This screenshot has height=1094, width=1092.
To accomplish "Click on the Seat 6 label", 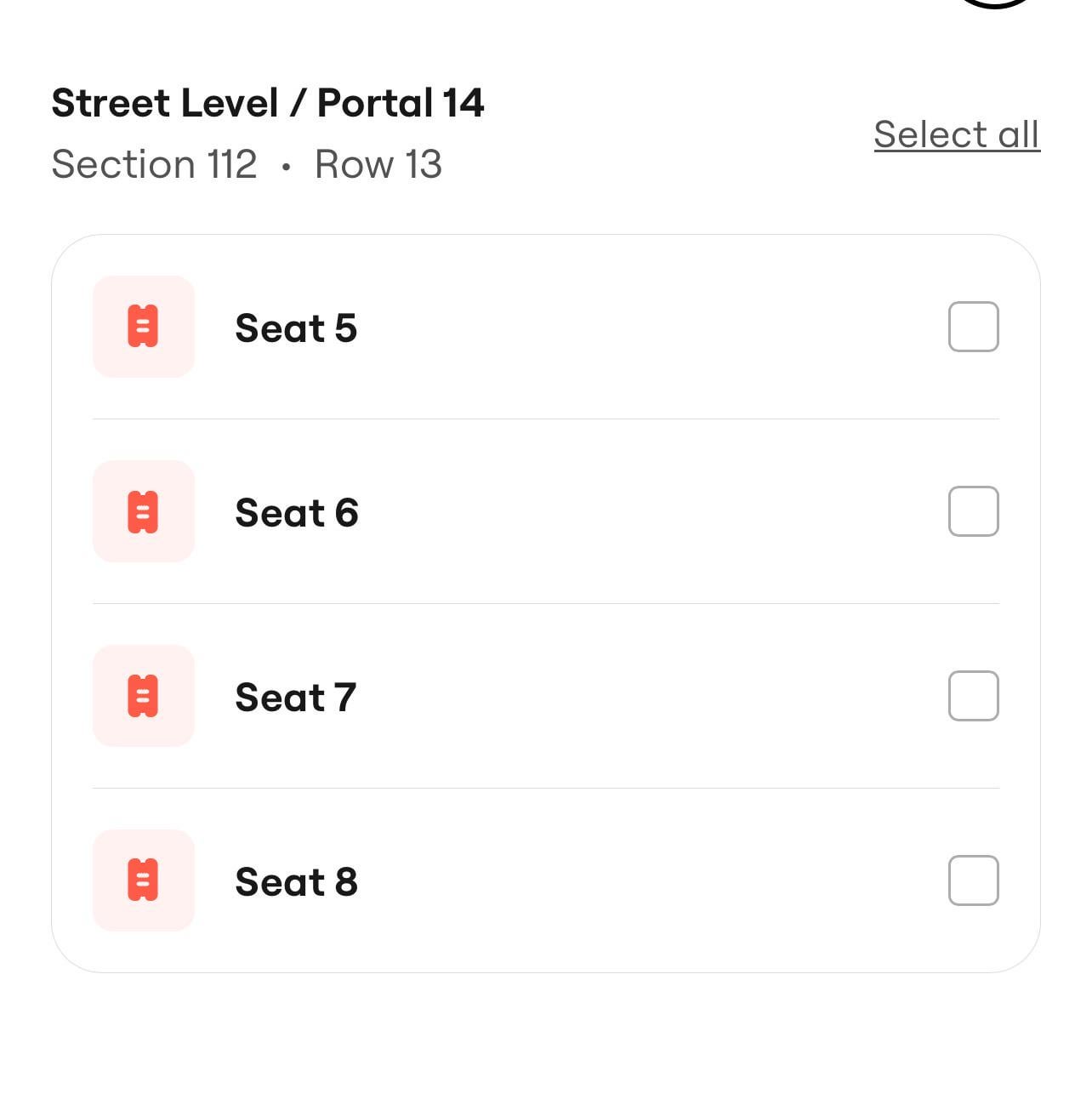I will pyautogui.click(x=296, y=513).
